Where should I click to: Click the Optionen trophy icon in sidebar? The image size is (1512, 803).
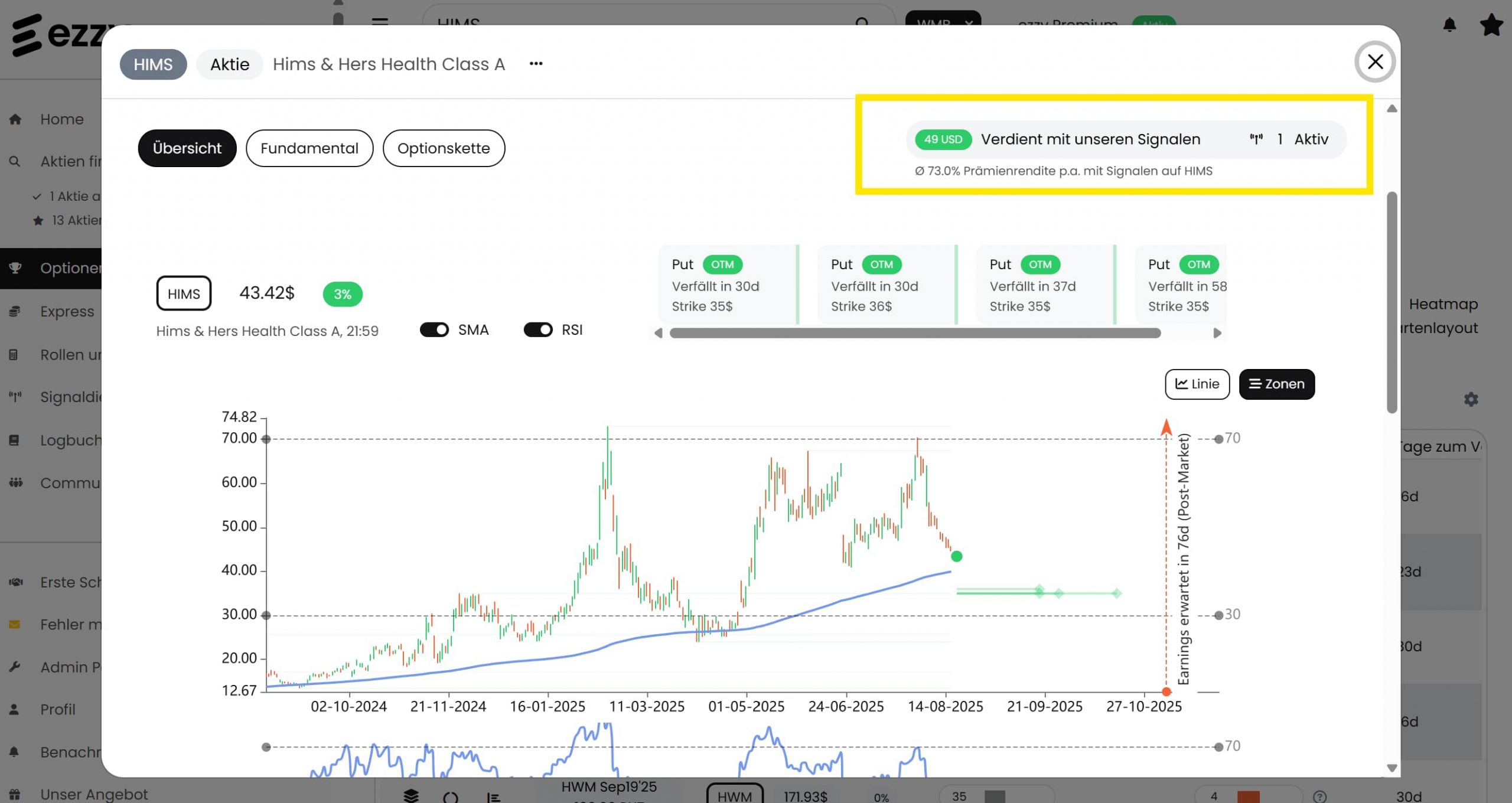15,268
